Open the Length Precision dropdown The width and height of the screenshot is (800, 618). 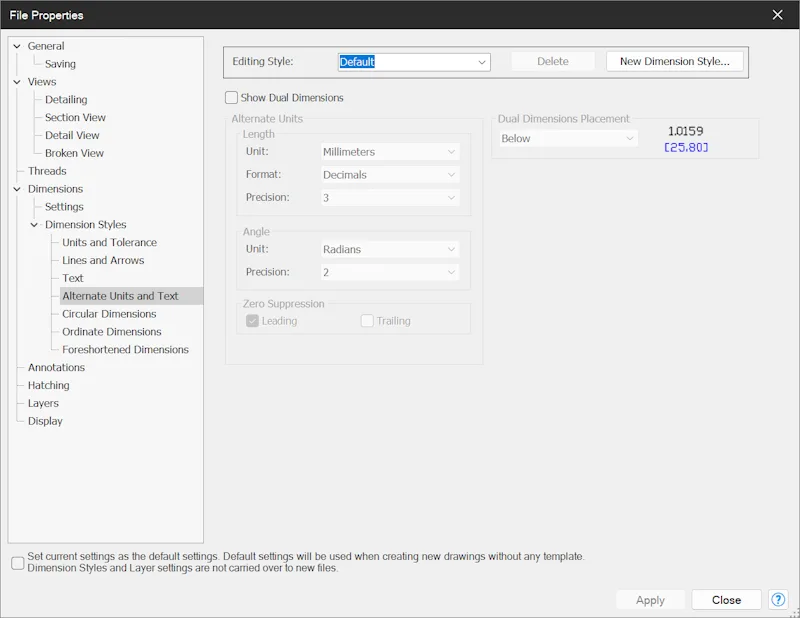point(390,197)
